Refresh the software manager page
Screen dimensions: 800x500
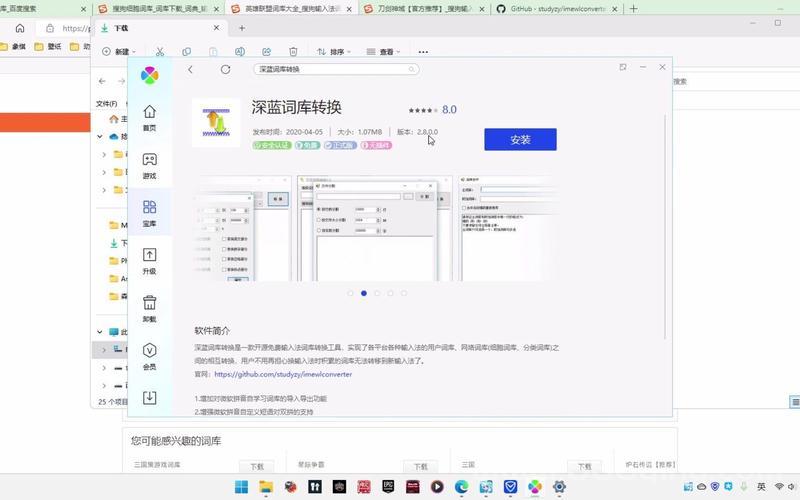[x=226, y=69]
